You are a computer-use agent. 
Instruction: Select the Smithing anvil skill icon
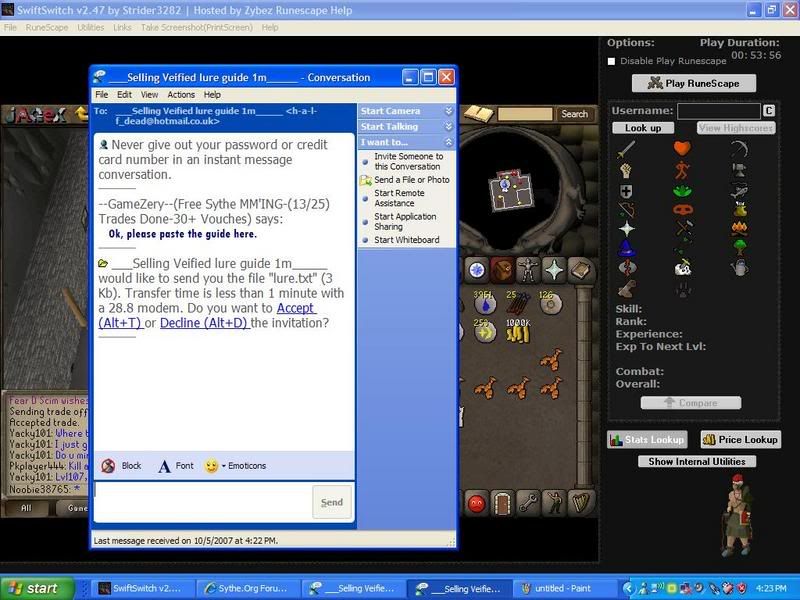[739, 170]
